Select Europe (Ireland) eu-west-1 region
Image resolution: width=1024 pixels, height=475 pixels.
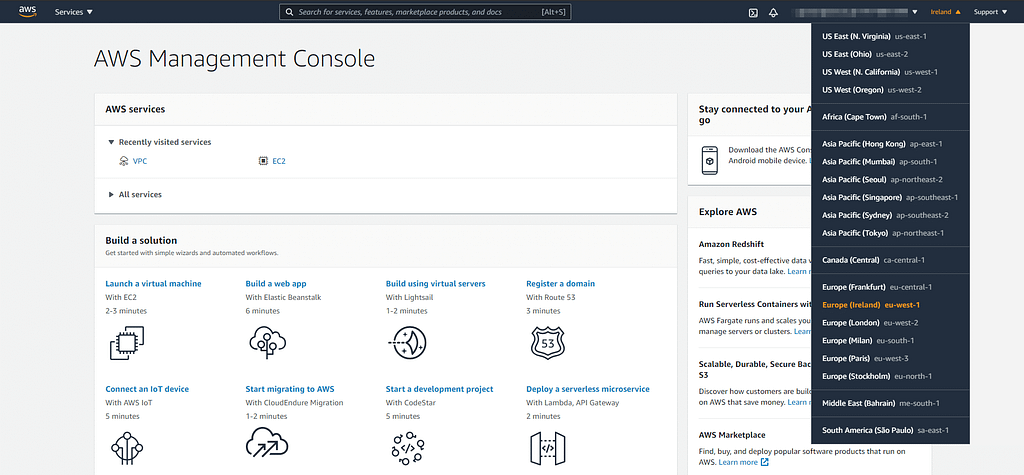[890, 304]
